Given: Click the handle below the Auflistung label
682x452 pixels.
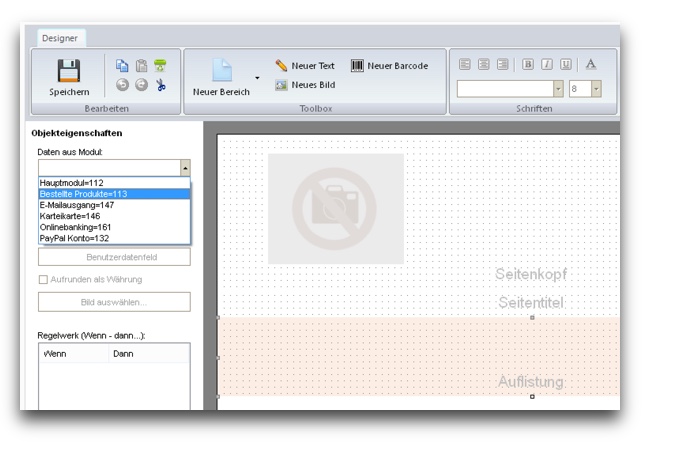Looking at the screenshot, I should click(x=532, y=396).
